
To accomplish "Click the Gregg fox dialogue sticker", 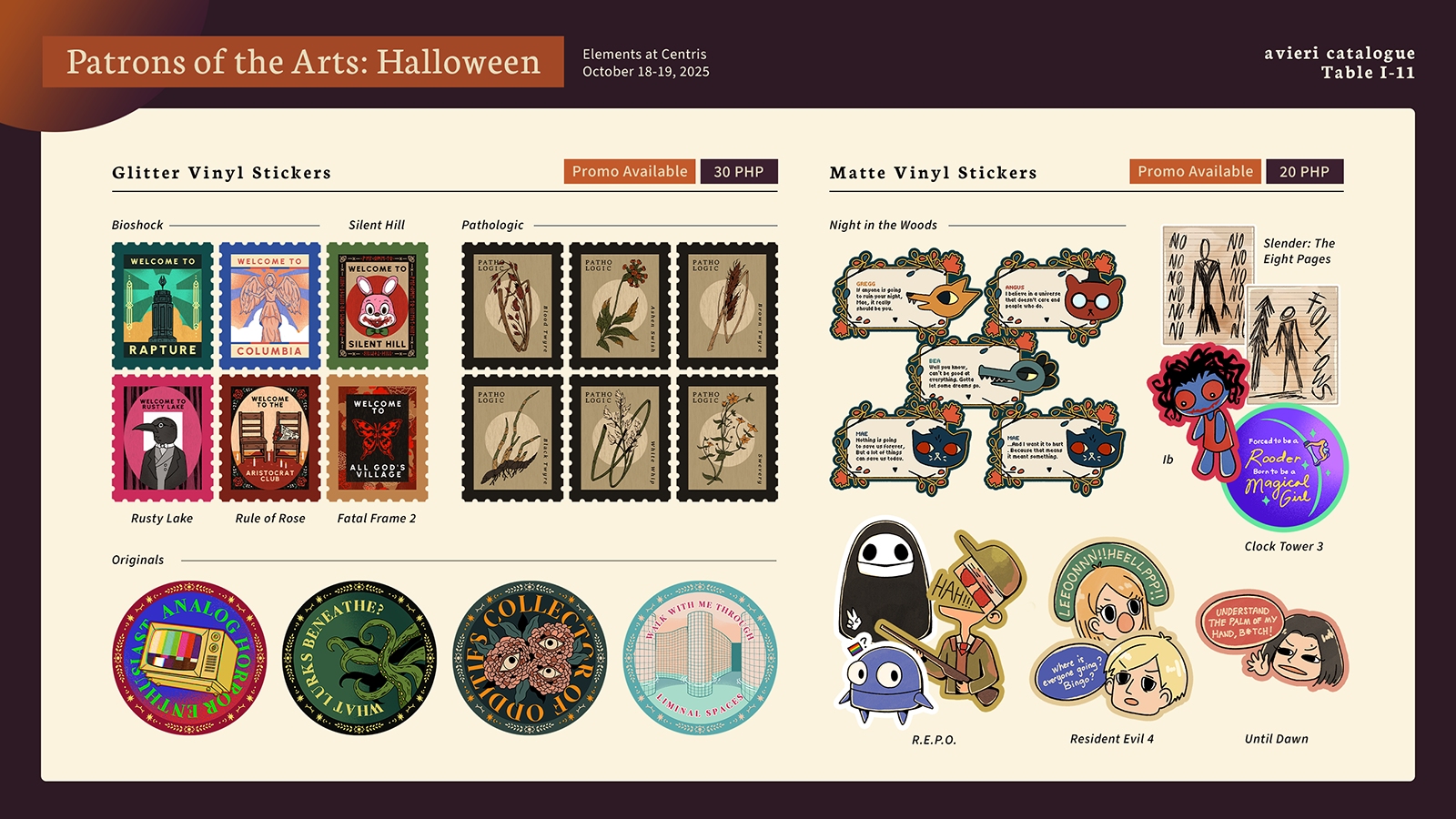I will point(905,296).
